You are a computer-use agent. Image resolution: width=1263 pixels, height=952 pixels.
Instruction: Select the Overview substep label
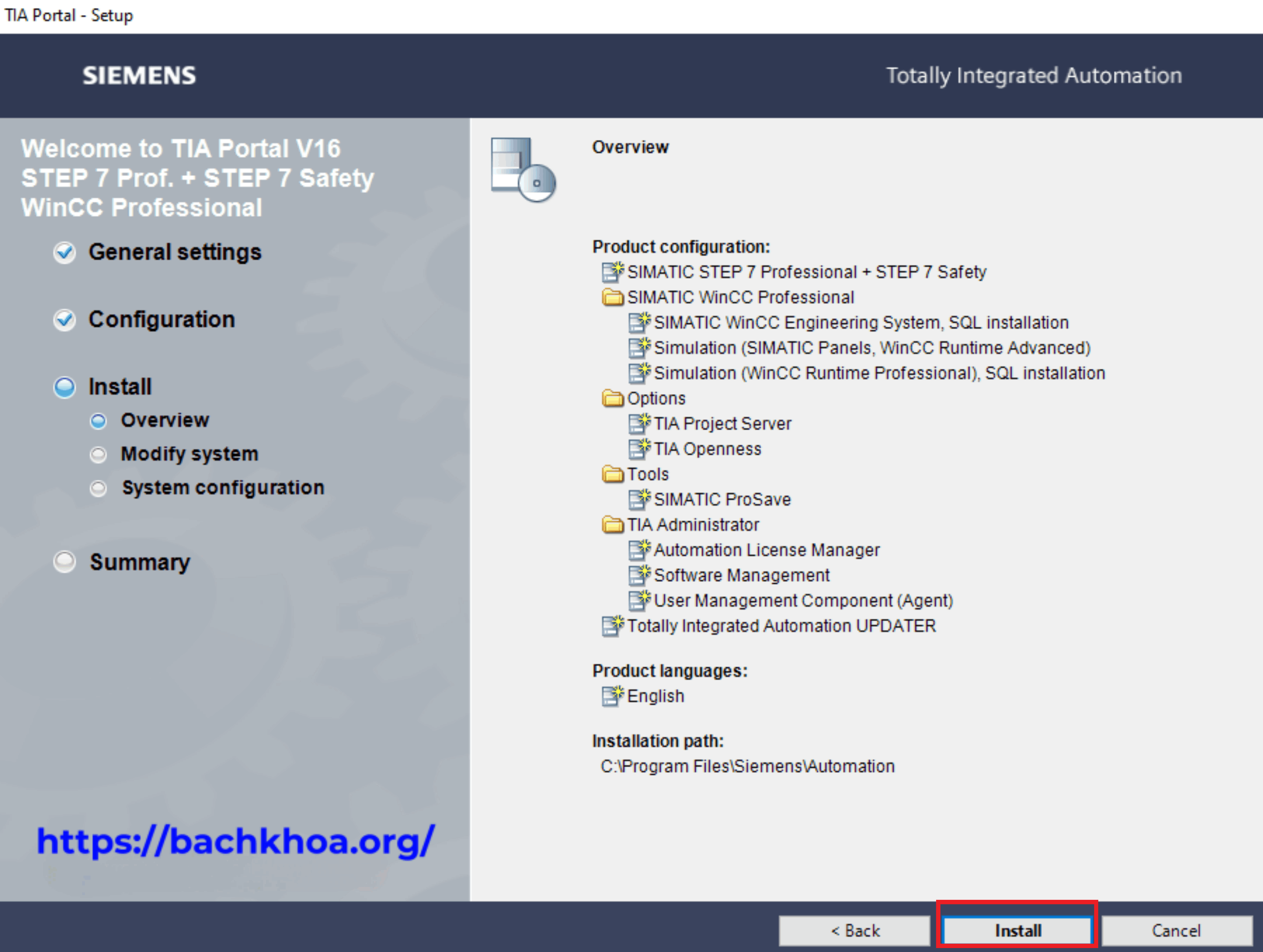[165, 420]
